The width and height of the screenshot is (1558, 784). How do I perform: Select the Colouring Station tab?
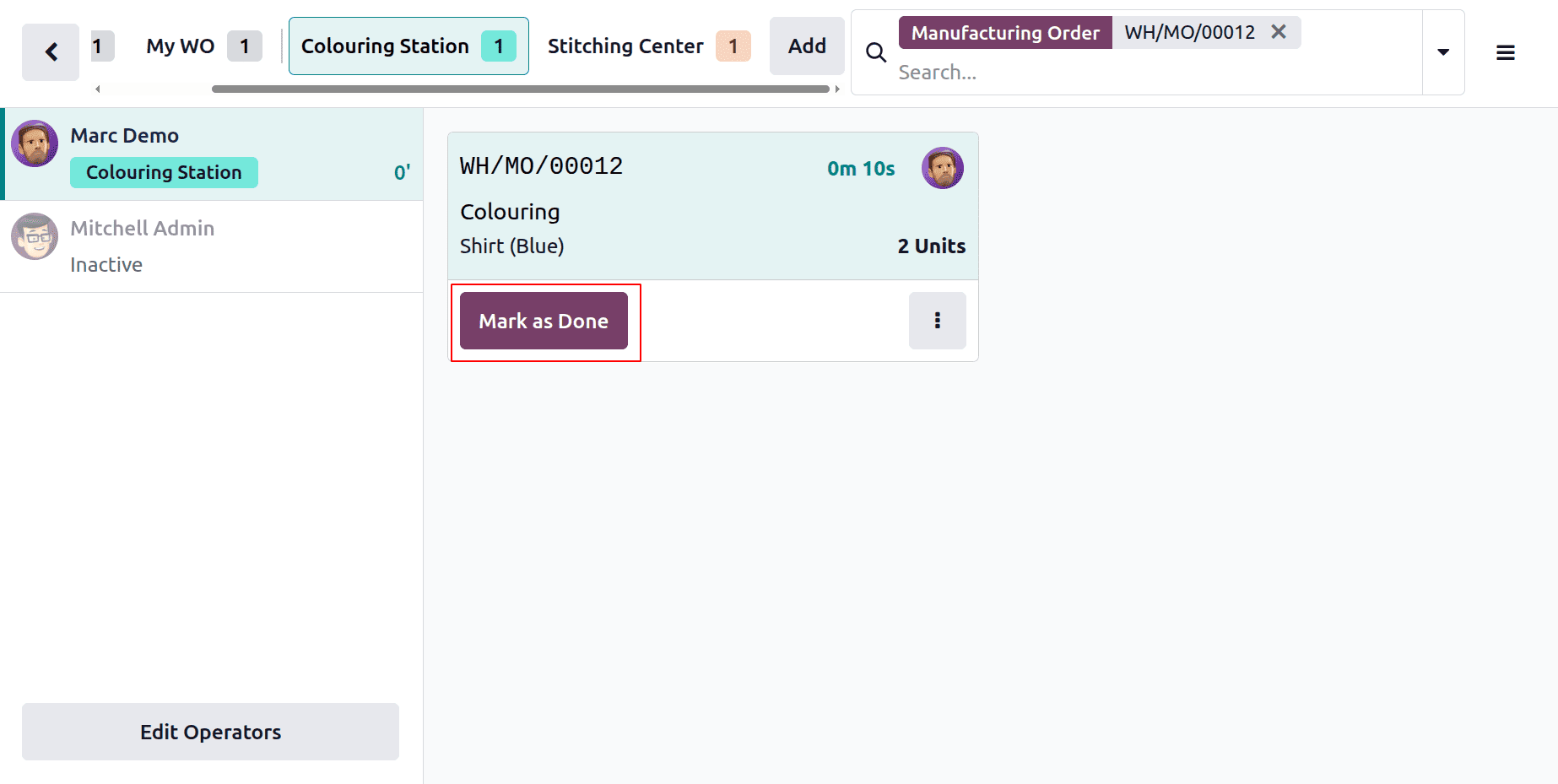(408, 46)
